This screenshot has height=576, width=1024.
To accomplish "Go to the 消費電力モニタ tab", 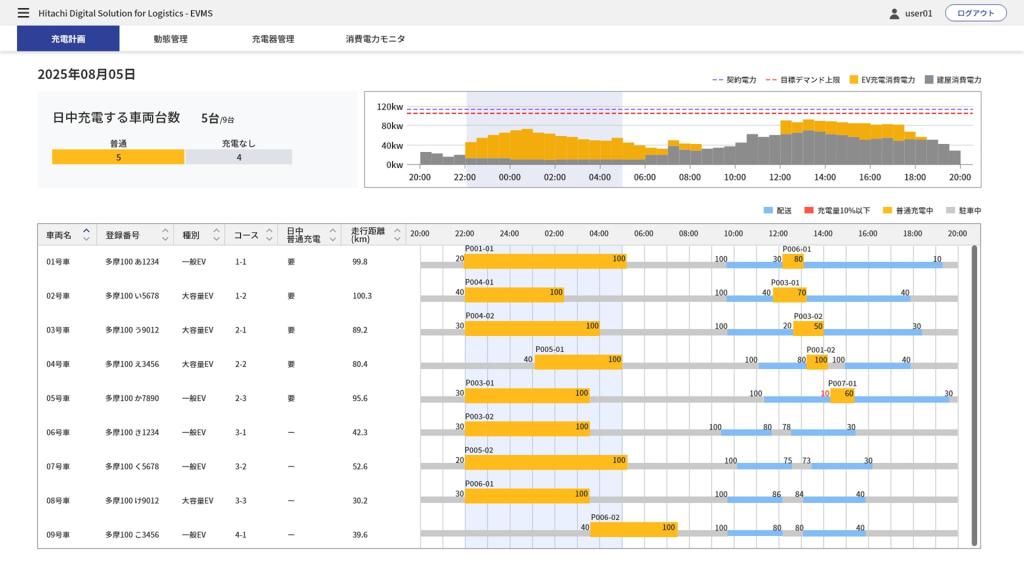I will point(375,39).
